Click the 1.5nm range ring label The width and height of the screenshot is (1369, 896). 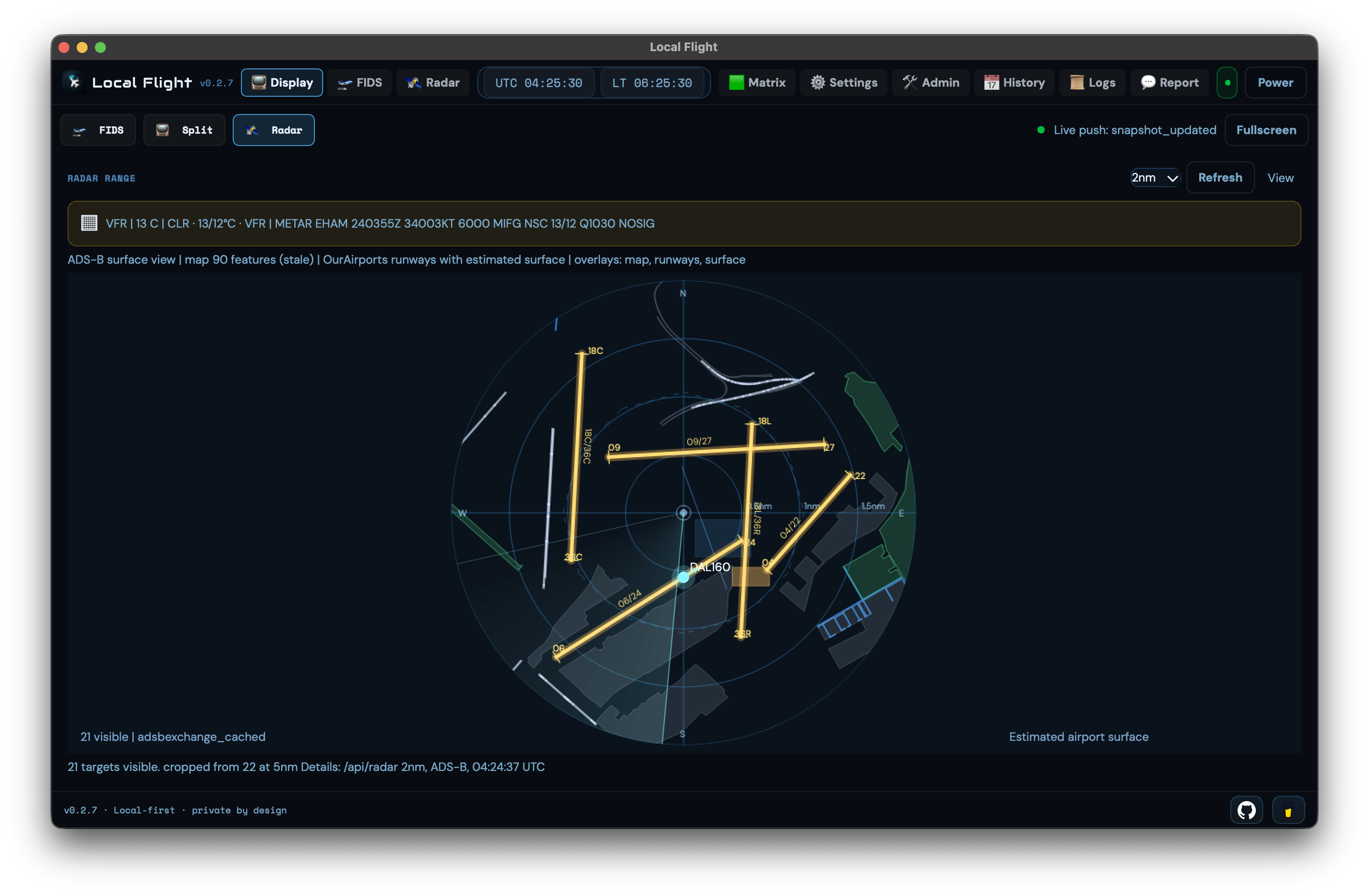(x=873, y=506)
